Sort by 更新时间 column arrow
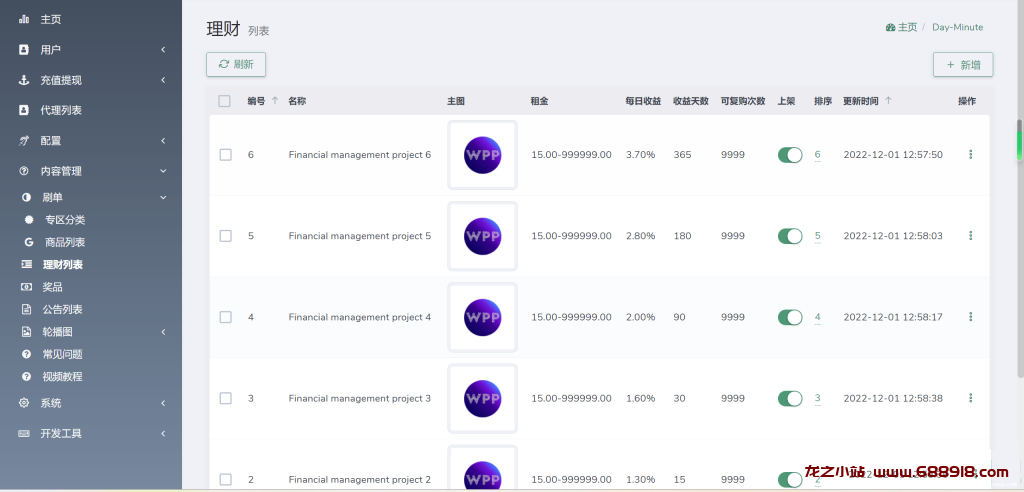 [x=888, y=101]
